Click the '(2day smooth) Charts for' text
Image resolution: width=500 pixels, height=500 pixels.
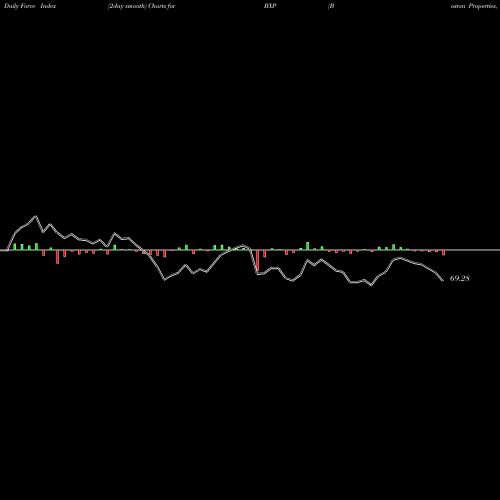(142, 6)
